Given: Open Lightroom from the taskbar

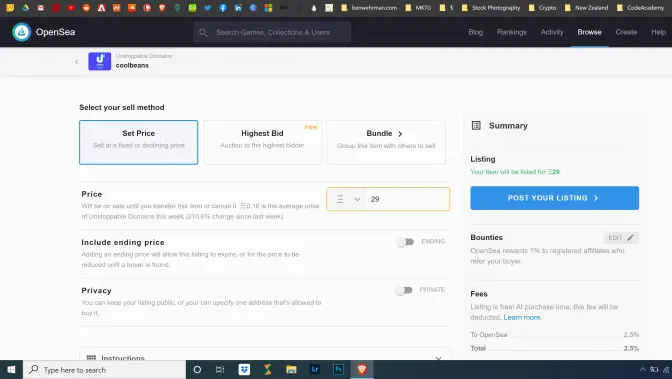Looking at the screenshot, I should [x=315, y=370].
